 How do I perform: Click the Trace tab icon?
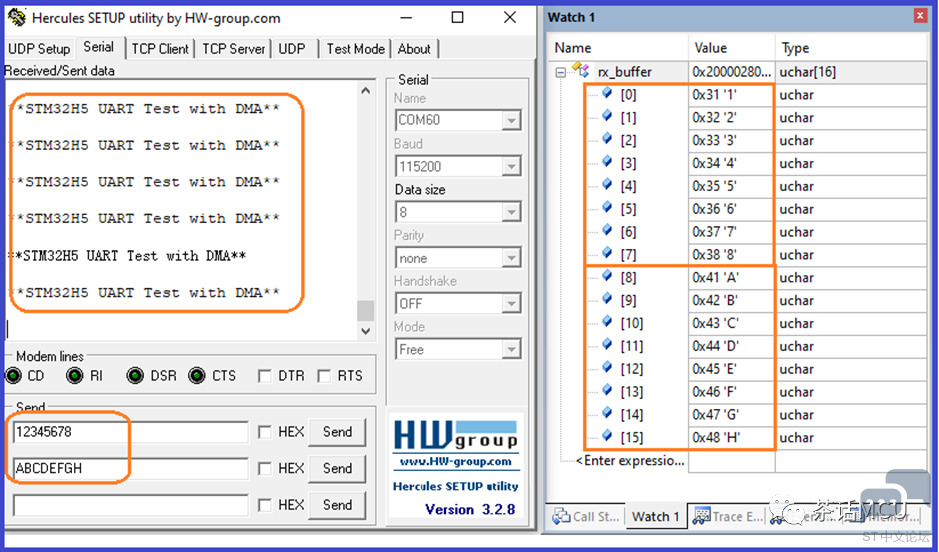pyautogui.click(x=701, y=515)
